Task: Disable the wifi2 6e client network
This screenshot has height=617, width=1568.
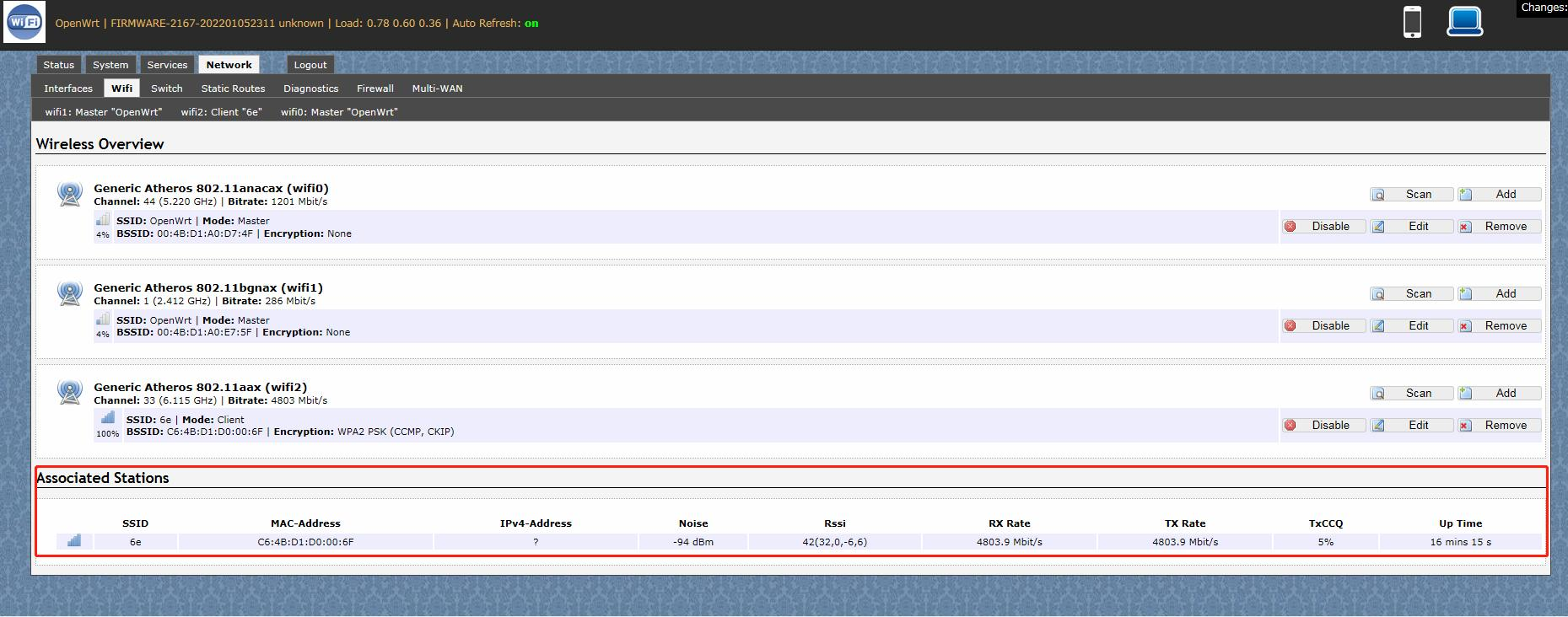Action: click(x=1323, y=426)
